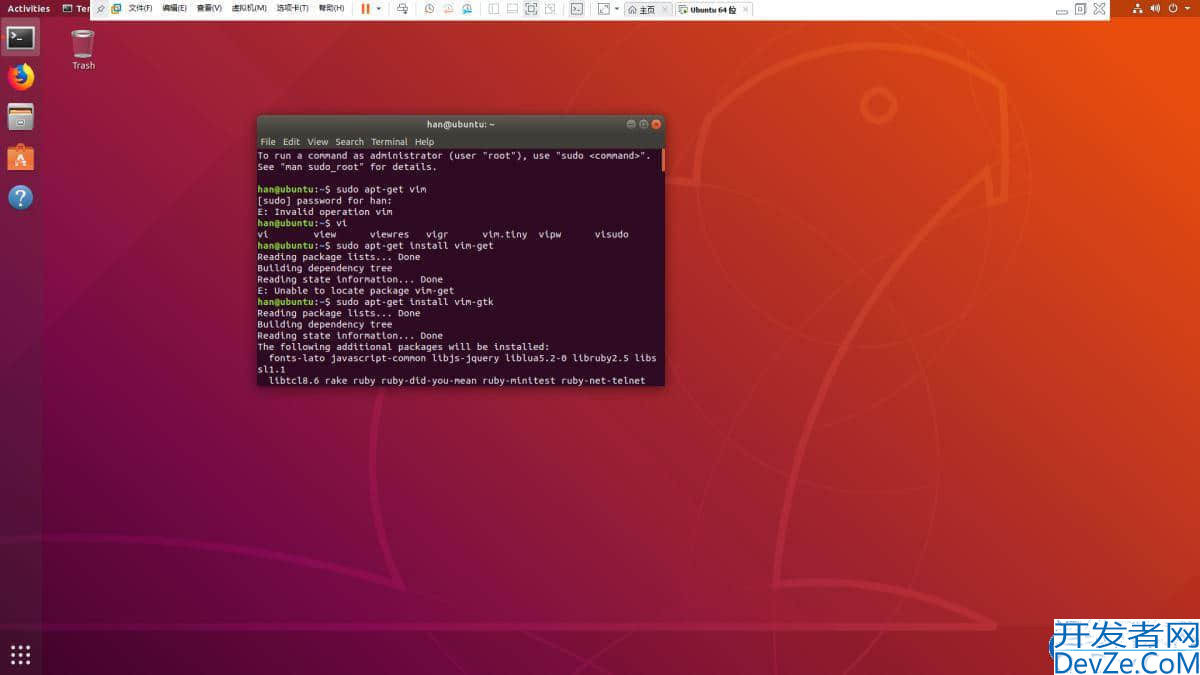Toggle the VMware toolbar pin

tap(100, 9)
